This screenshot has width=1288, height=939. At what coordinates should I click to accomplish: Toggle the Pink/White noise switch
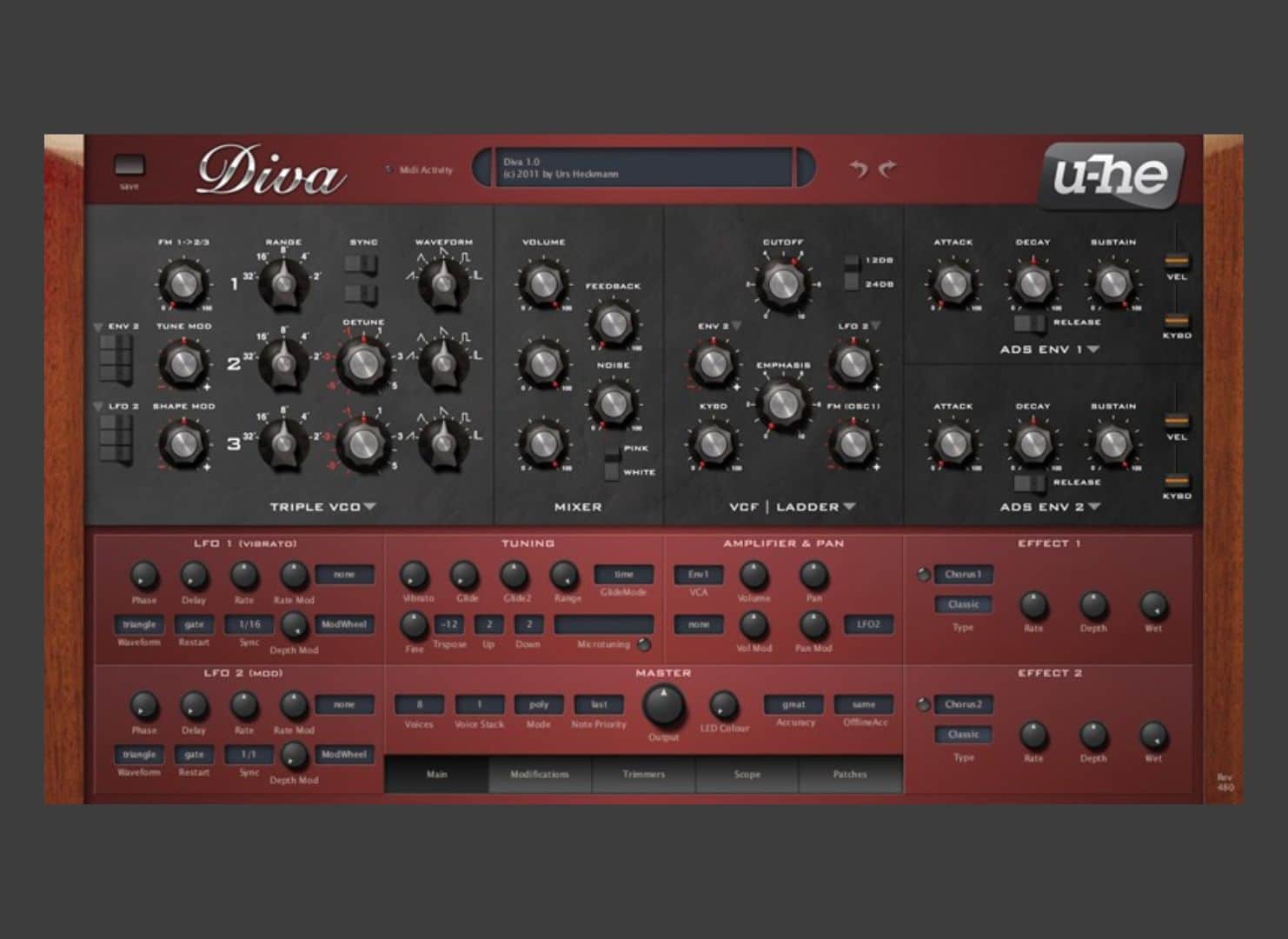tap(613, 461)
